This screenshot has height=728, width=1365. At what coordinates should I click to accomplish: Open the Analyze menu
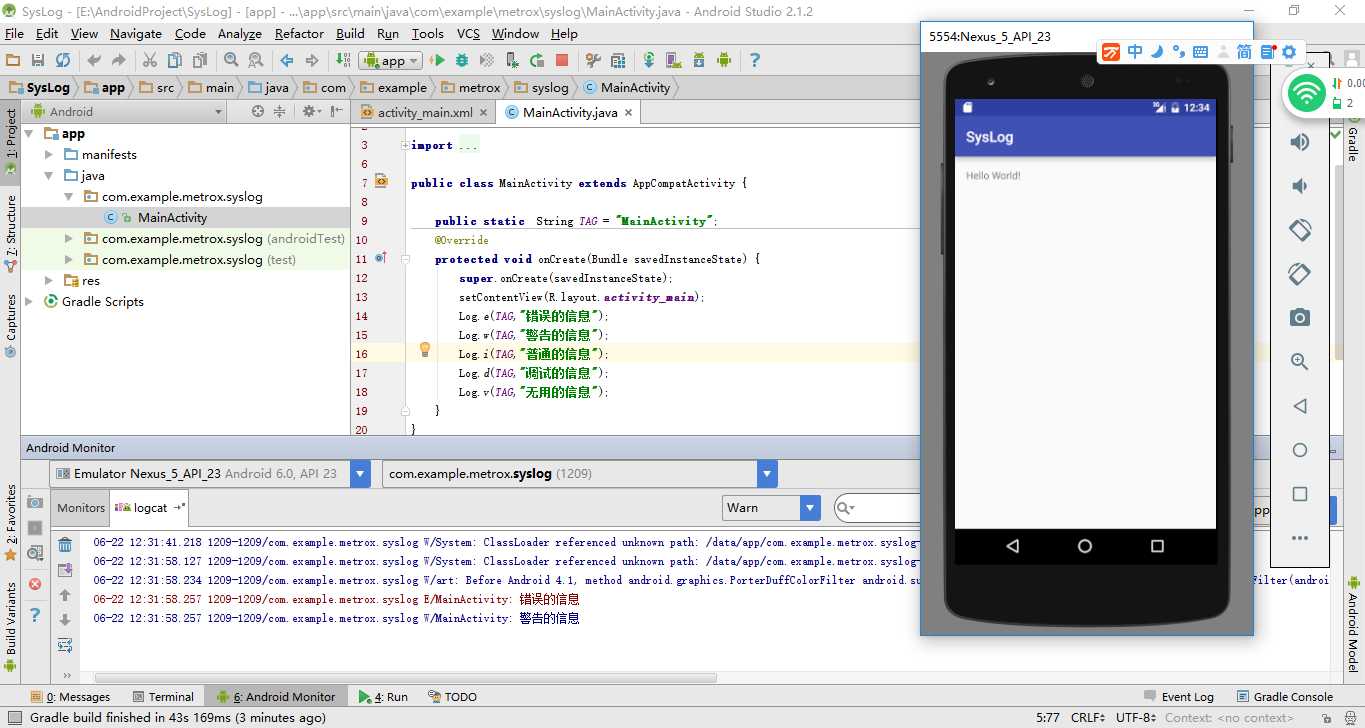pyautogui.click(x=239, y=33)
